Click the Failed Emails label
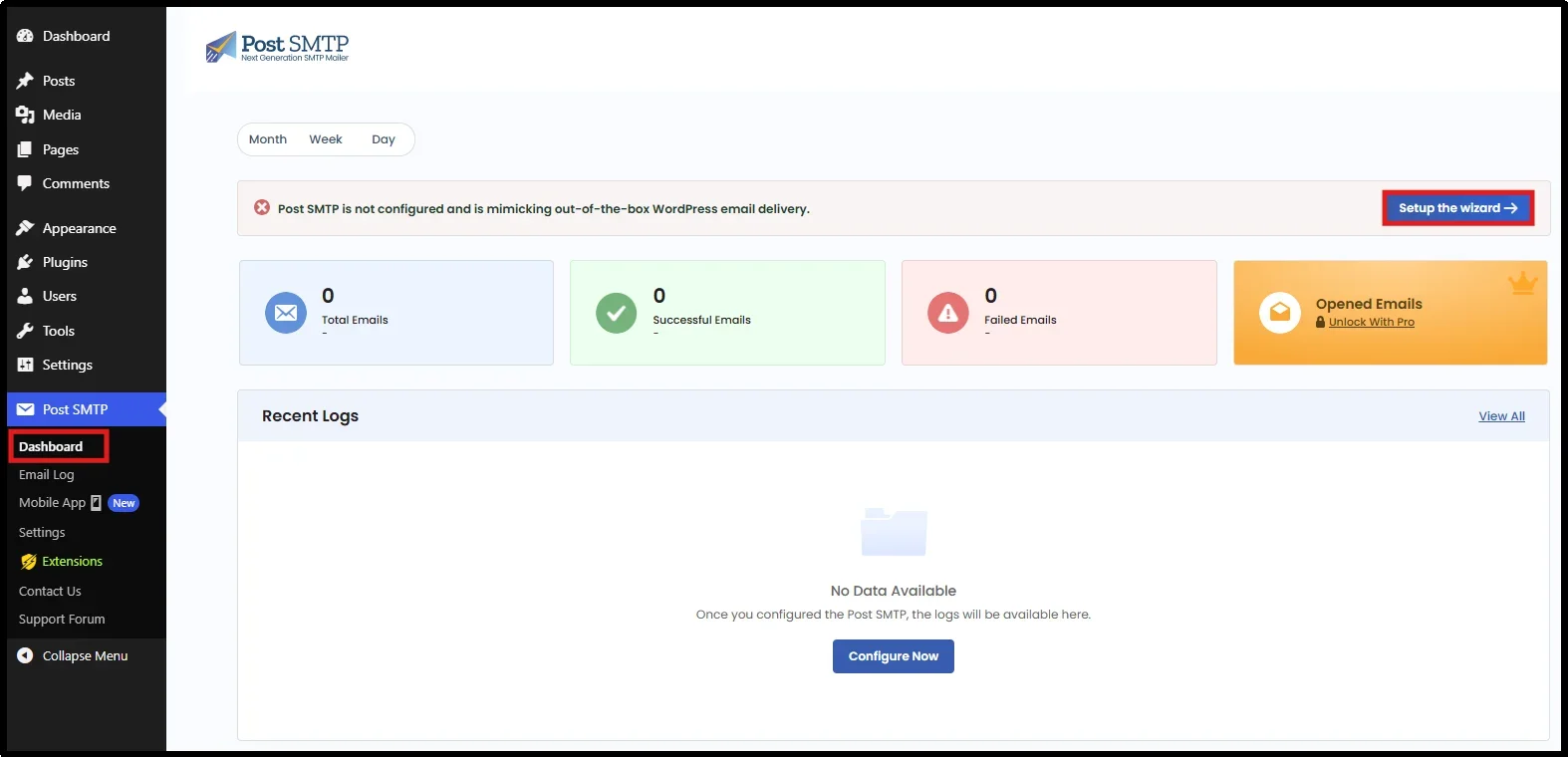The width and height of the screenshot is (1568, 757). 1020,320
